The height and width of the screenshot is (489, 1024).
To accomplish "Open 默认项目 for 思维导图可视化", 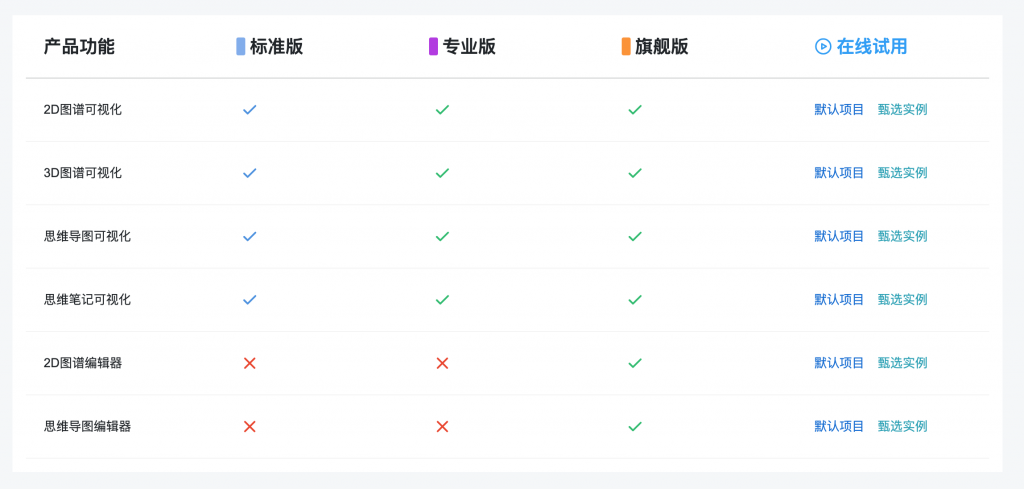I will pos(839,236).
